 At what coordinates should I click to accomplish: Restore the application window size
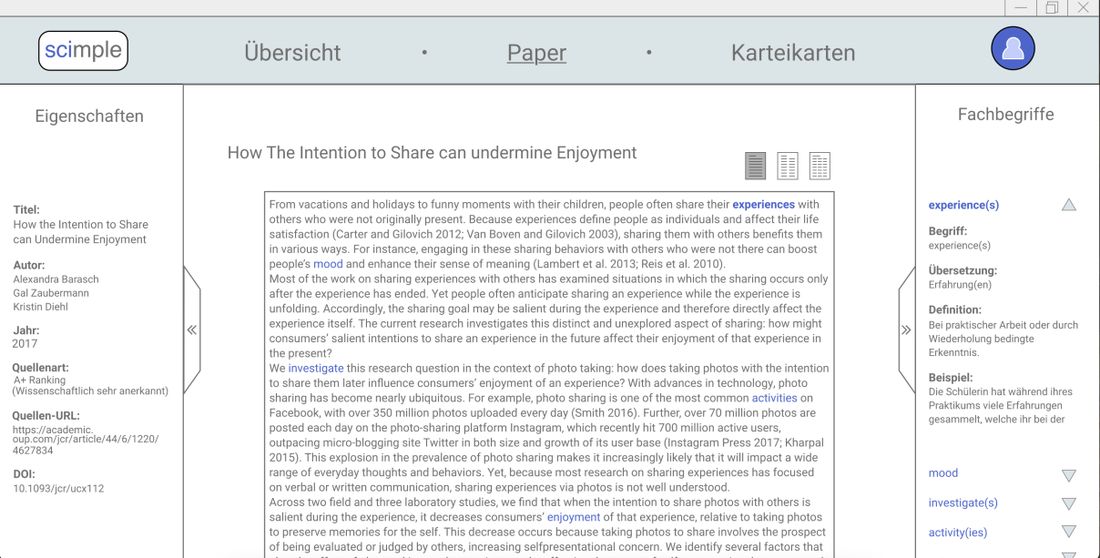tap(1052, 8)
